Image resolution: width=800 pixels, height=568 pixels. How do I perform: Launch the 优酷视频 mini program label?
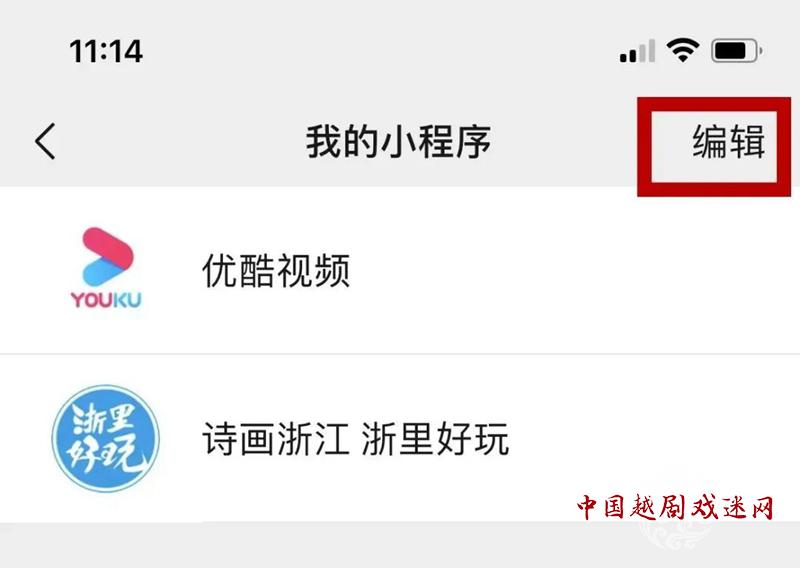[x=276, y=270]
